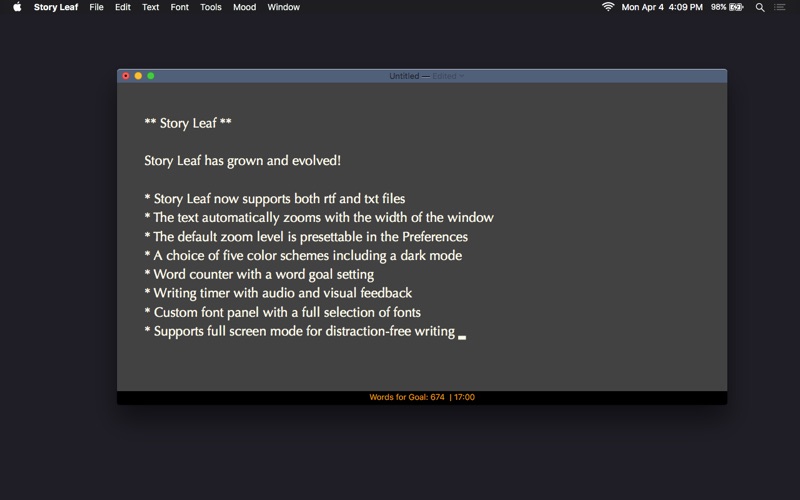
Task: Click the 17:00 timer in status bar
Action: (x=464, y=397)
